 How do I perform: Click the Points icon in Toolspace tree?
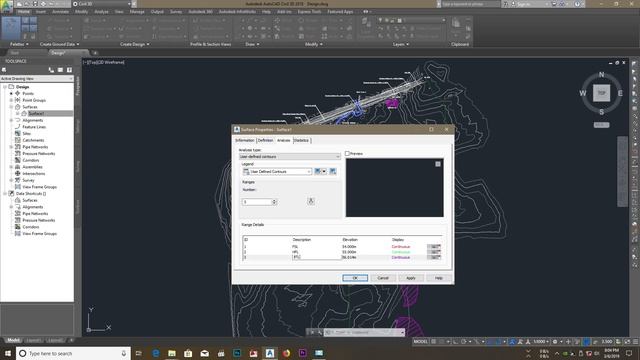18,93
